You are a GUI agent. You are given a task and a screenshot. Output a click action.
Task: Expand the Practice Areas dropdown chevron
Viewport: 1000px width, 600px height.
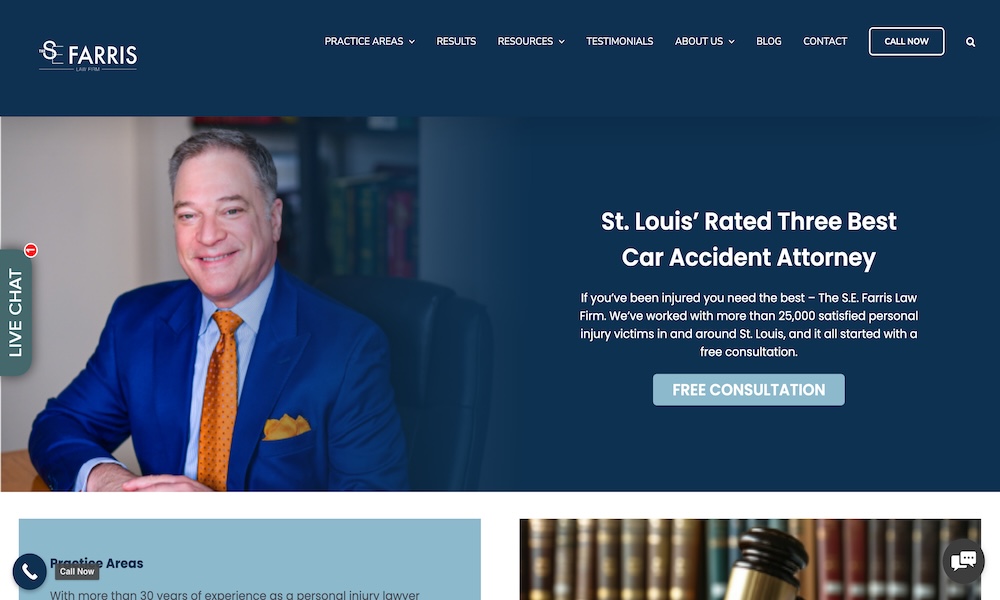tap(412, 41)
